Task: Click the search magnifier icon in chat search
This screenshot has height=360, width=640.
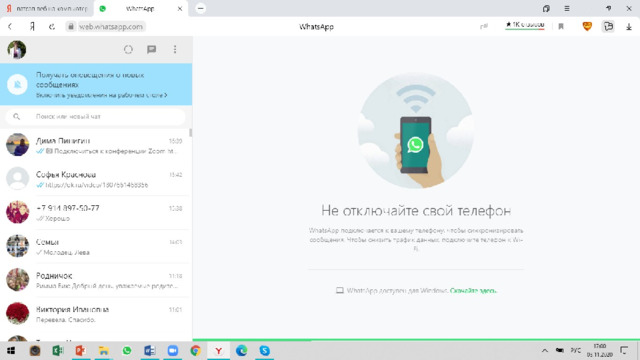Action: [16, 117]
